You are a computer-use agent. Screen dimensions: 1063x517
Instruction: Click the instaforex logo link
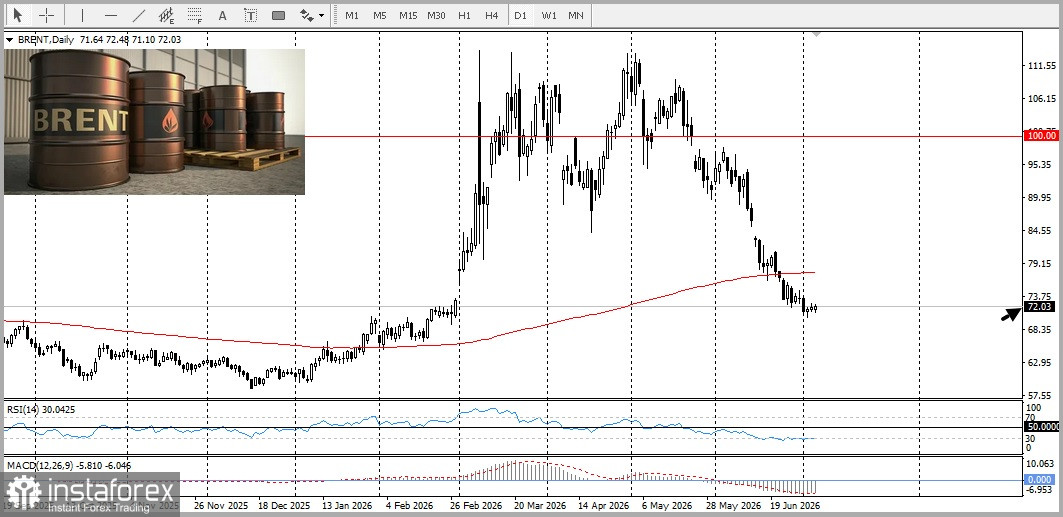point(90,495)
